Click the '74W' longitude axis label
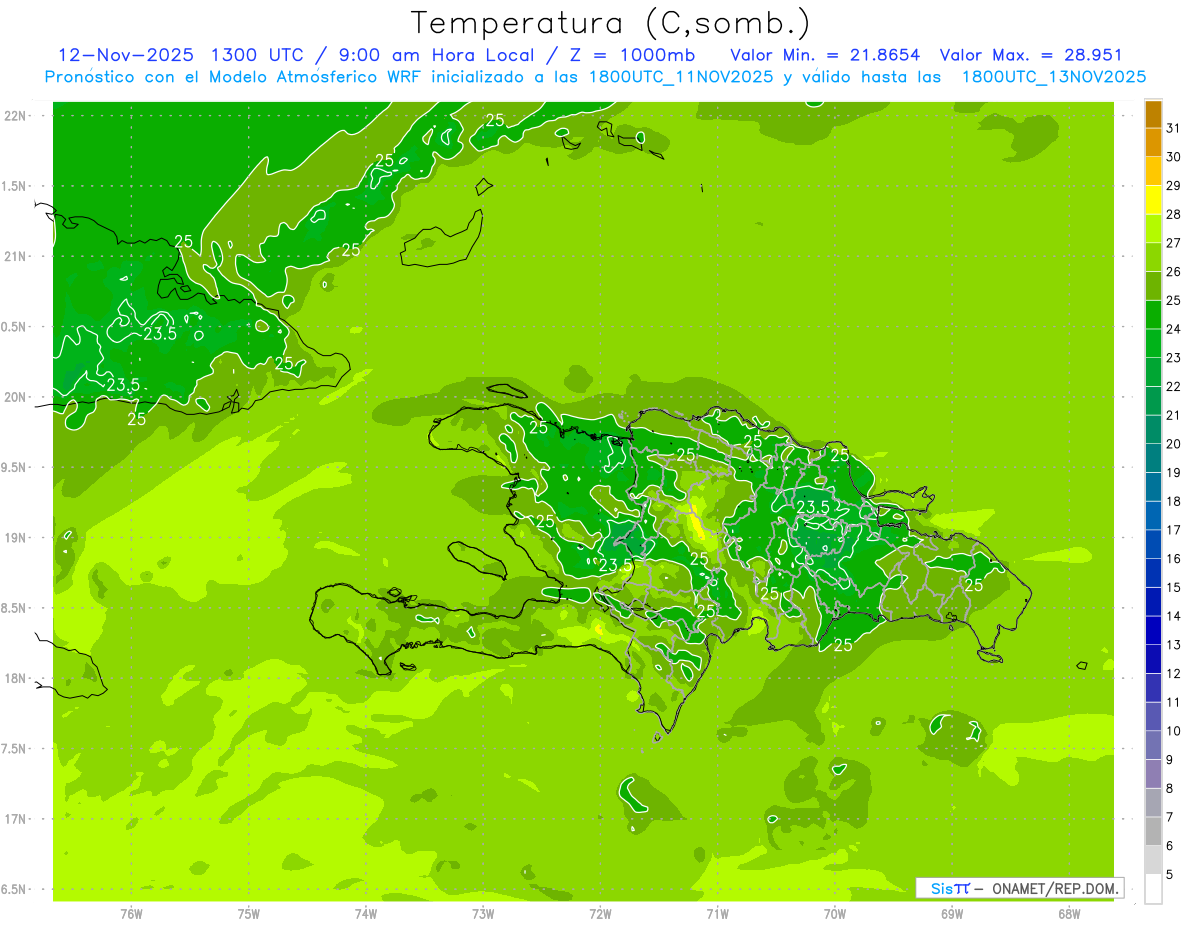The image size is (1200, 927). point(366,913)
